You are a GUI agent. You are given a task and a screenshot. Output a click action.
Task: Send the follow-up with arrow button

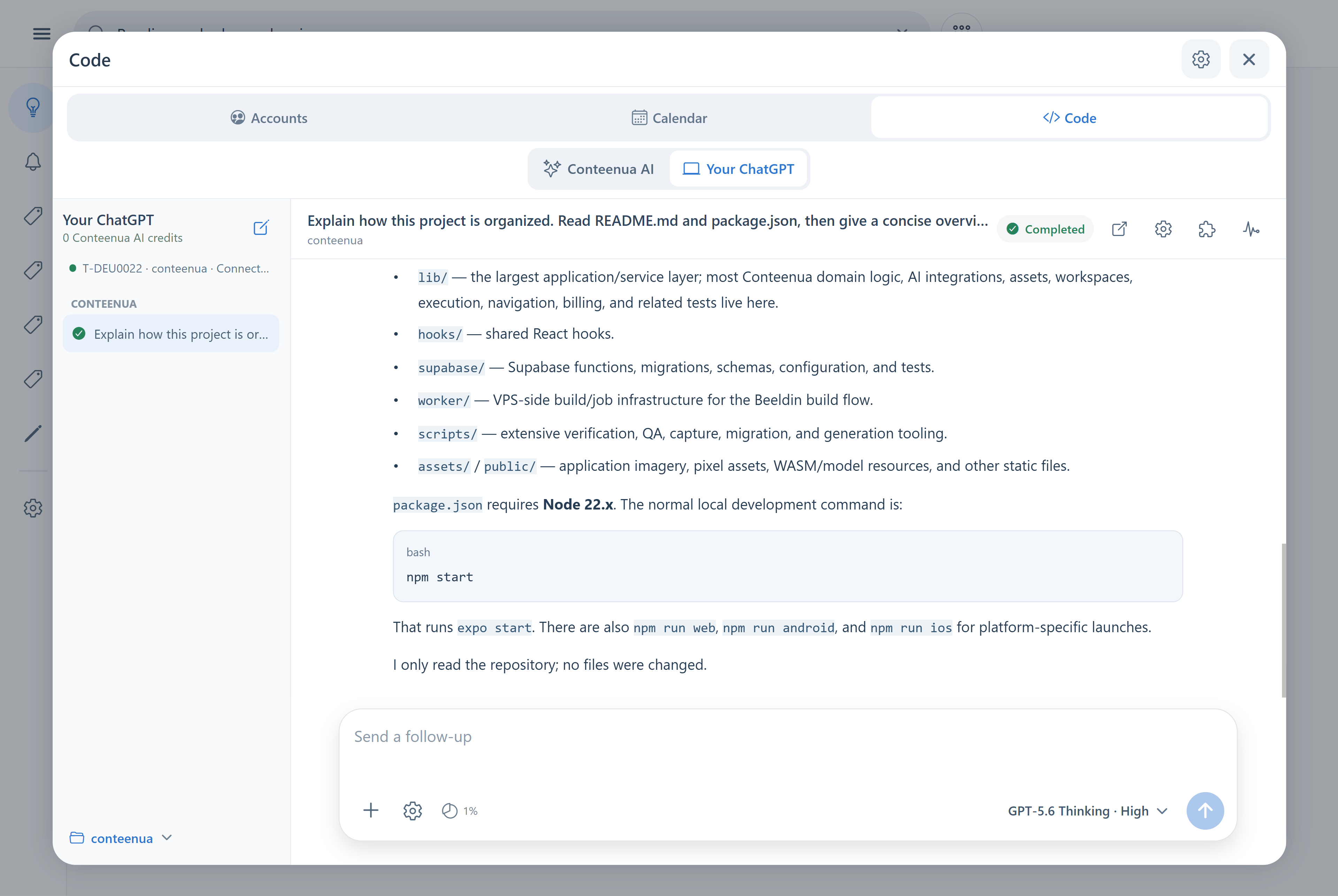1205,810
